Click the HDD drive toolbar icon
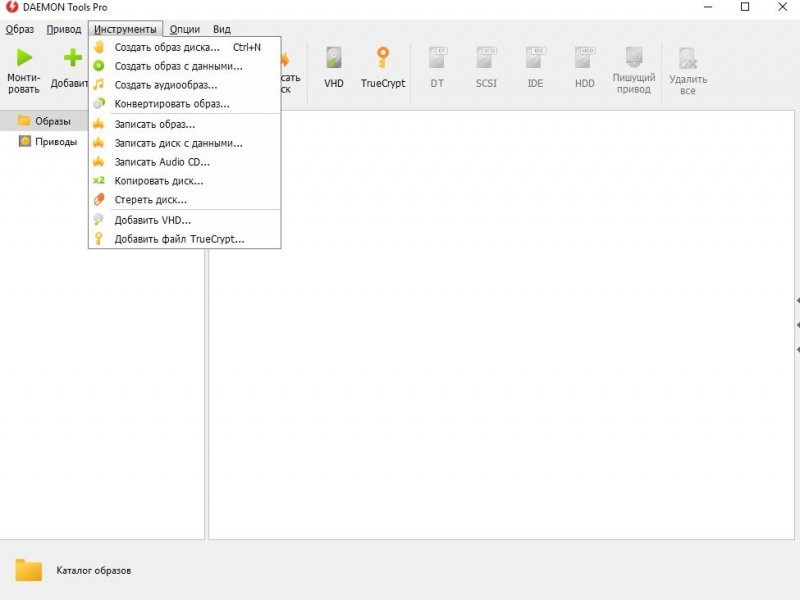The image size is (800, 600). [x=584, y=58]
